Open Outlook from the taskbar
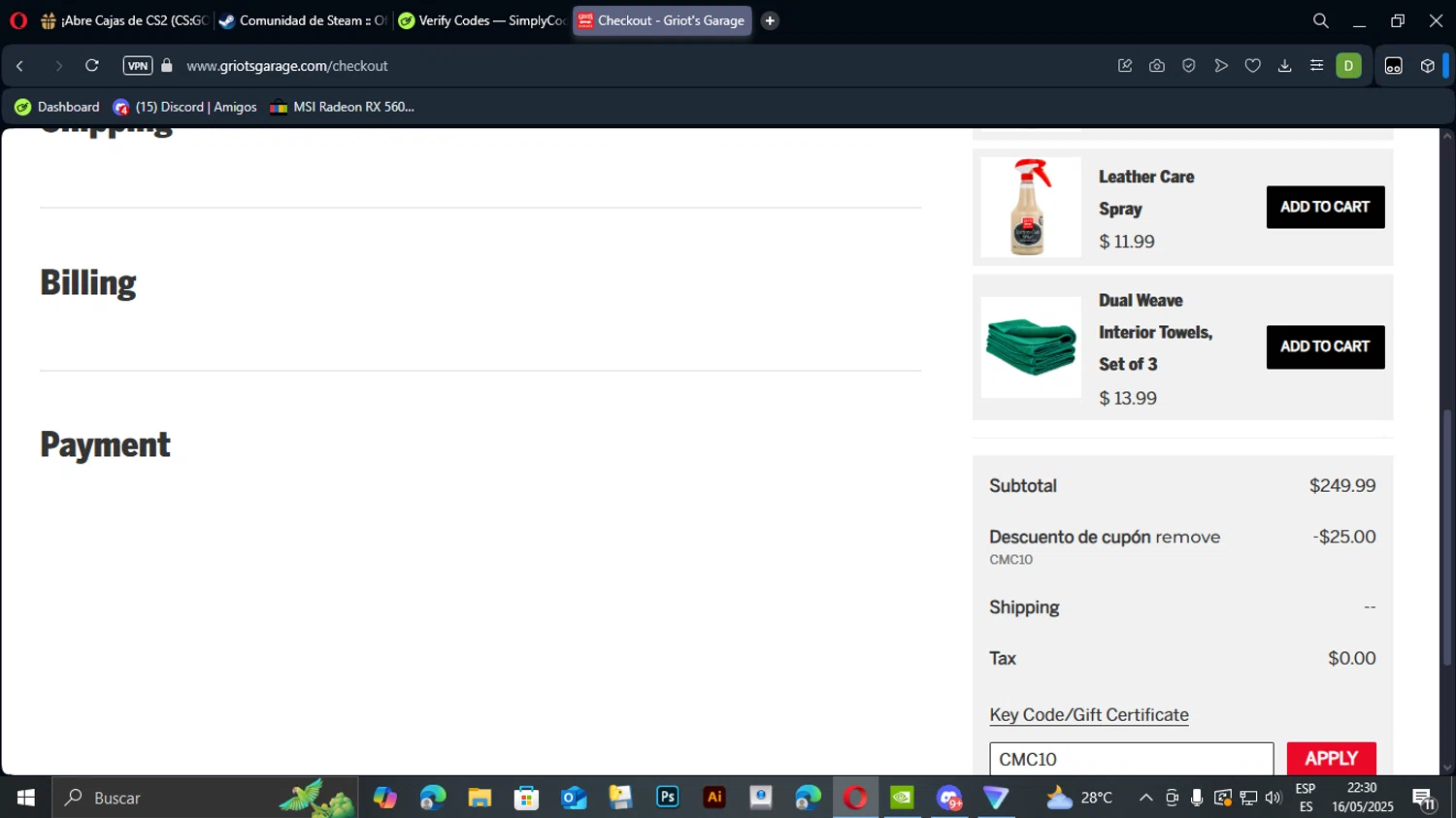The height and width of the screenshot is (818, 1456). click(x=574, y=798)
